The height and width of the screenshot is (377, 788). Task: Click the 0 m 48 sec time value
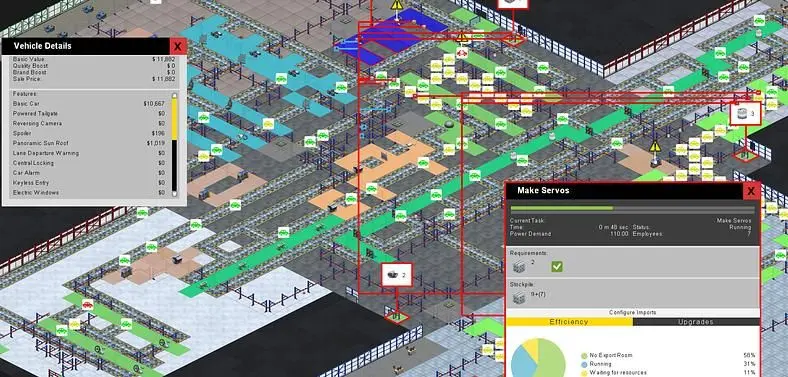pyautogui.click(x=613, y=227)
